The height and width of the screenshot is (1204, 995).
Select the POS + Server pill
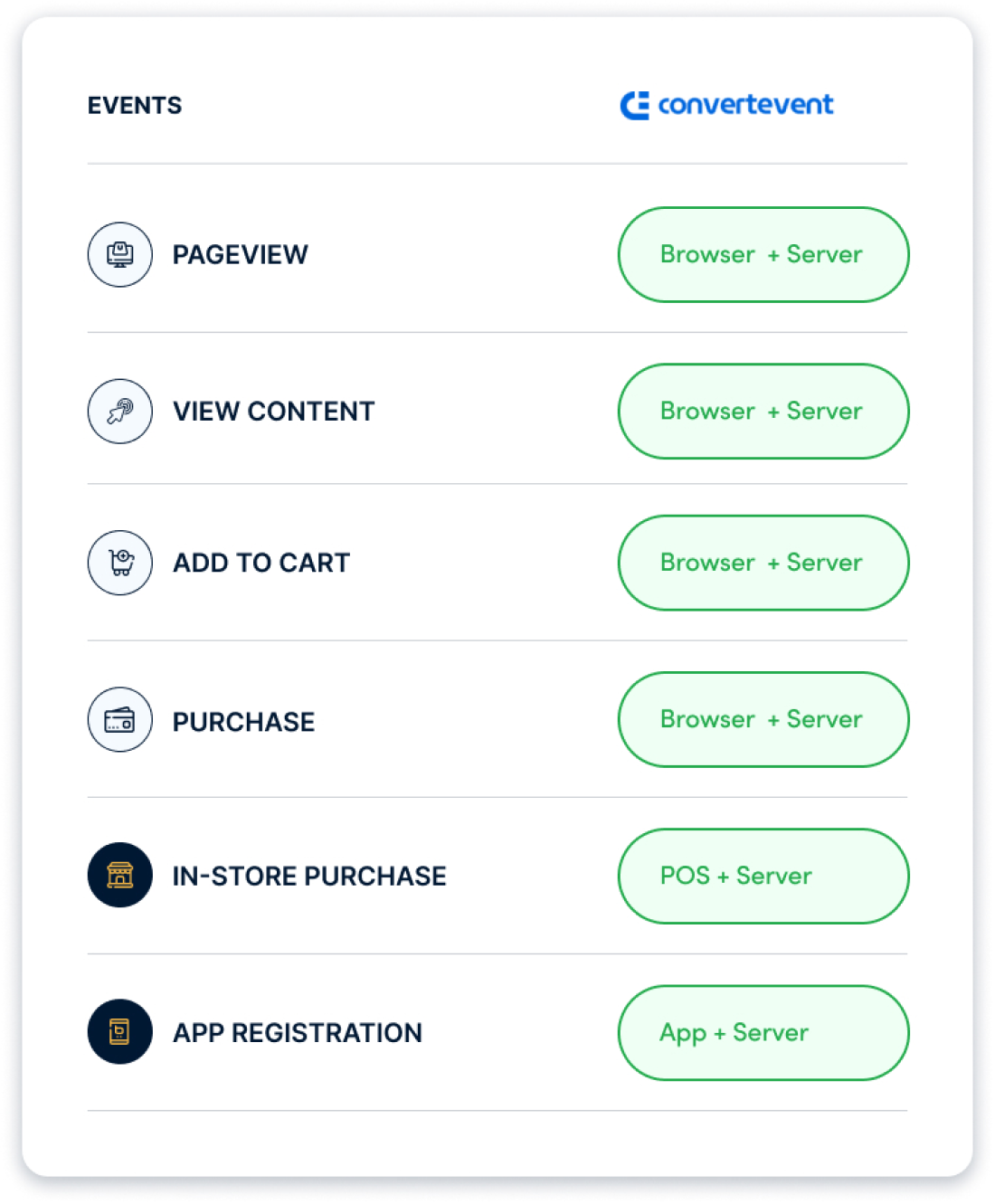[x=763, y=876]
